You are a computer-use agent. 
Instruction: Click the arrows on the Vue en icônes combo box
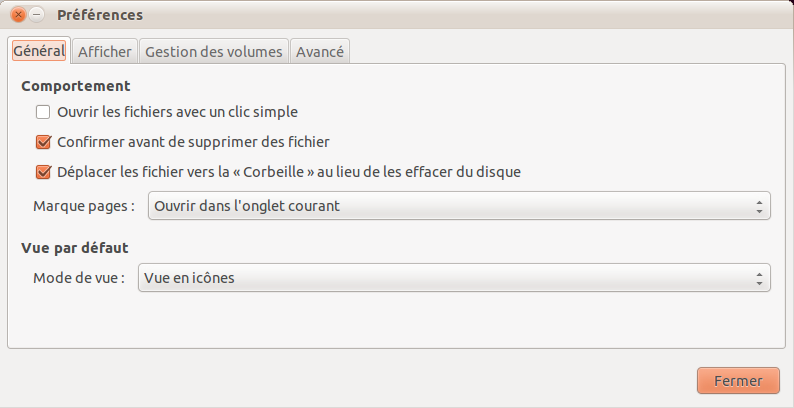[759, 278]
